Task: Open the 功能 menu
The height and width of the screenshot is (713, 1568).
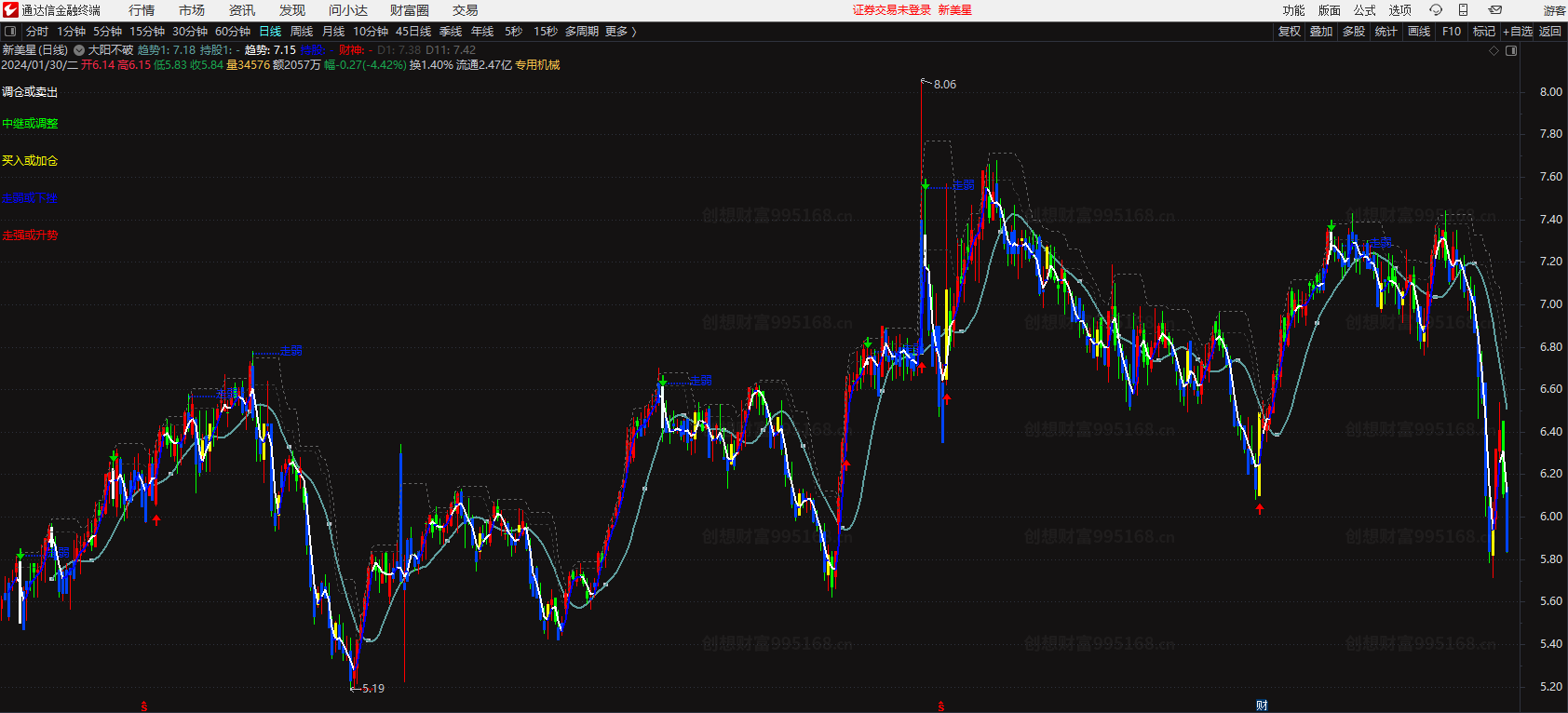Action: [x=1294, y=10]
